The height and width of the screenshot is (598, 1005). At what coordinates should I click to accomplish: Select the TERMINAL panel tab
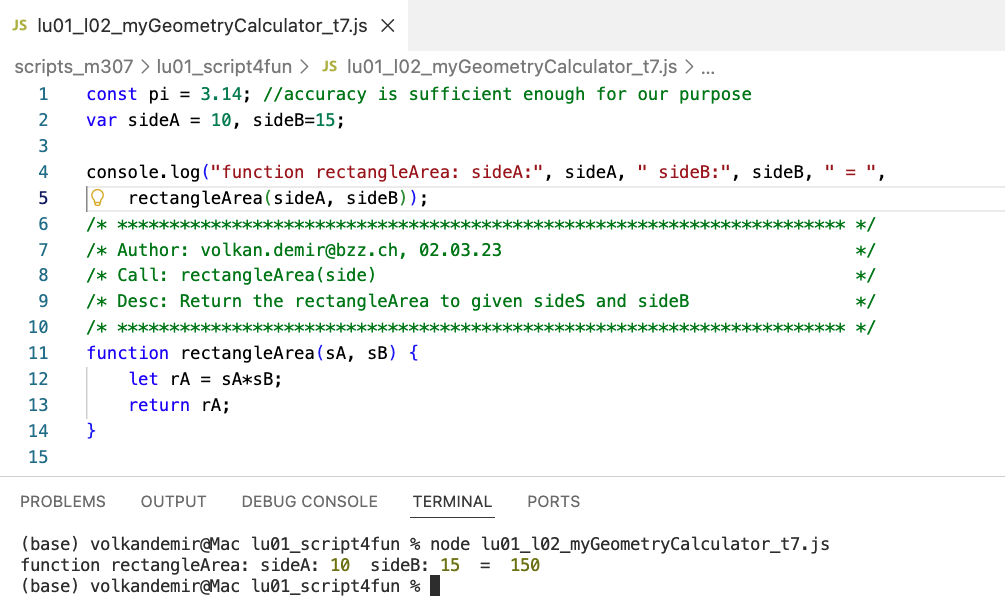452,502
